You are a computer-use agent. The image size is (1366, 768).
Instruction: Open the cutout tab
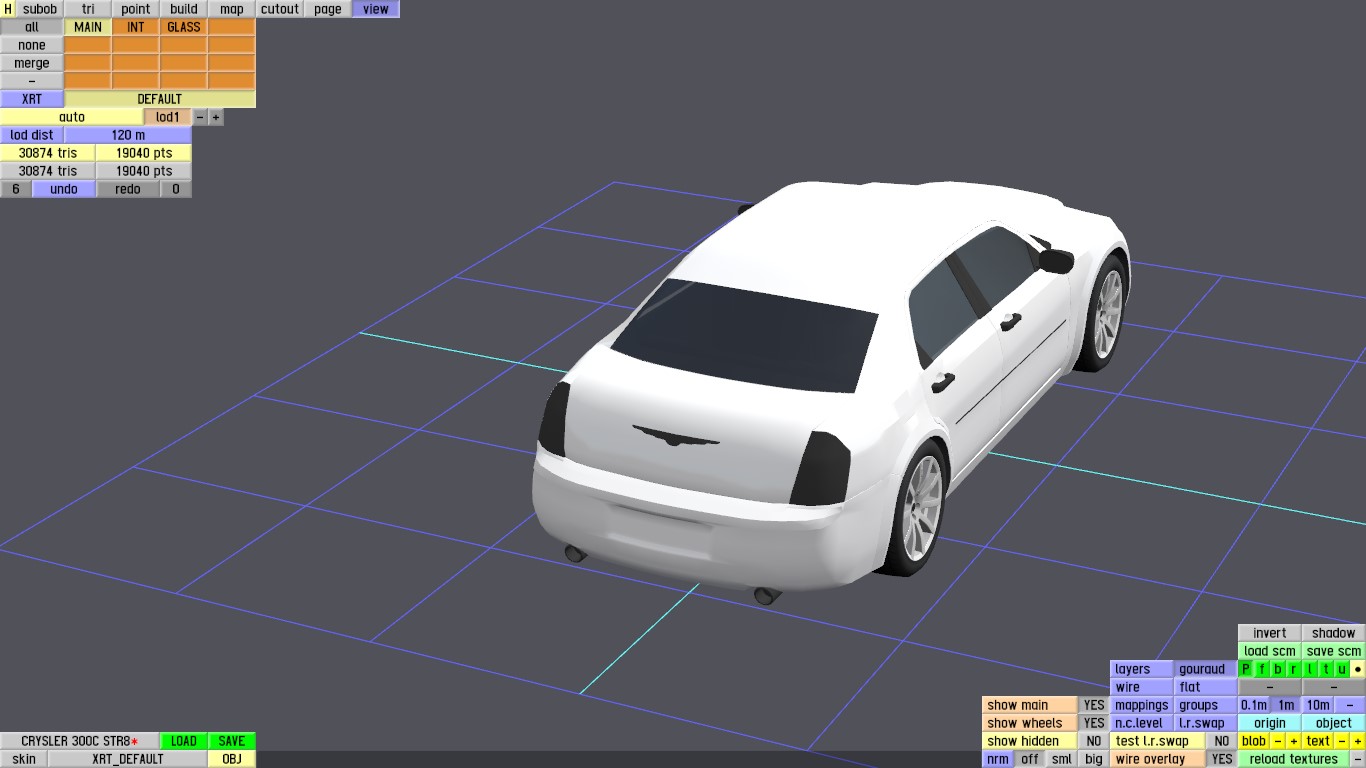[280, 9]
